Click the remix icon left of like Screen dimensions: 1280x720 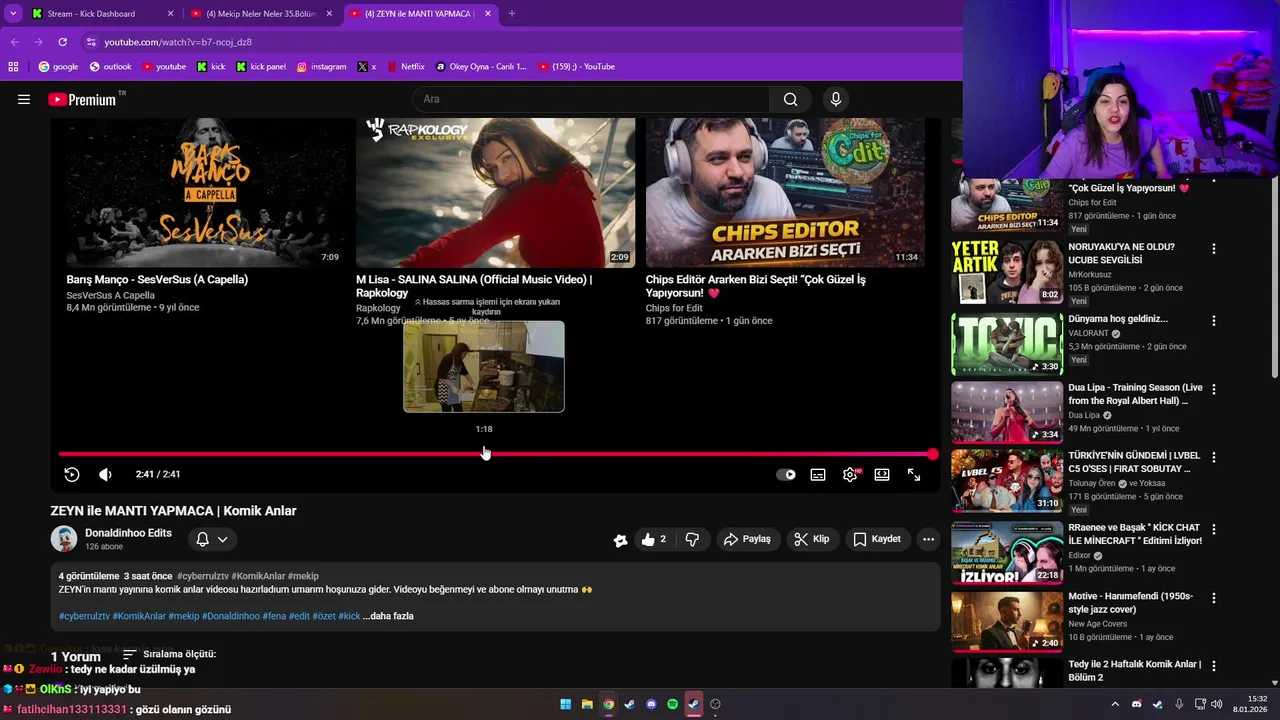tap(620, 540)
